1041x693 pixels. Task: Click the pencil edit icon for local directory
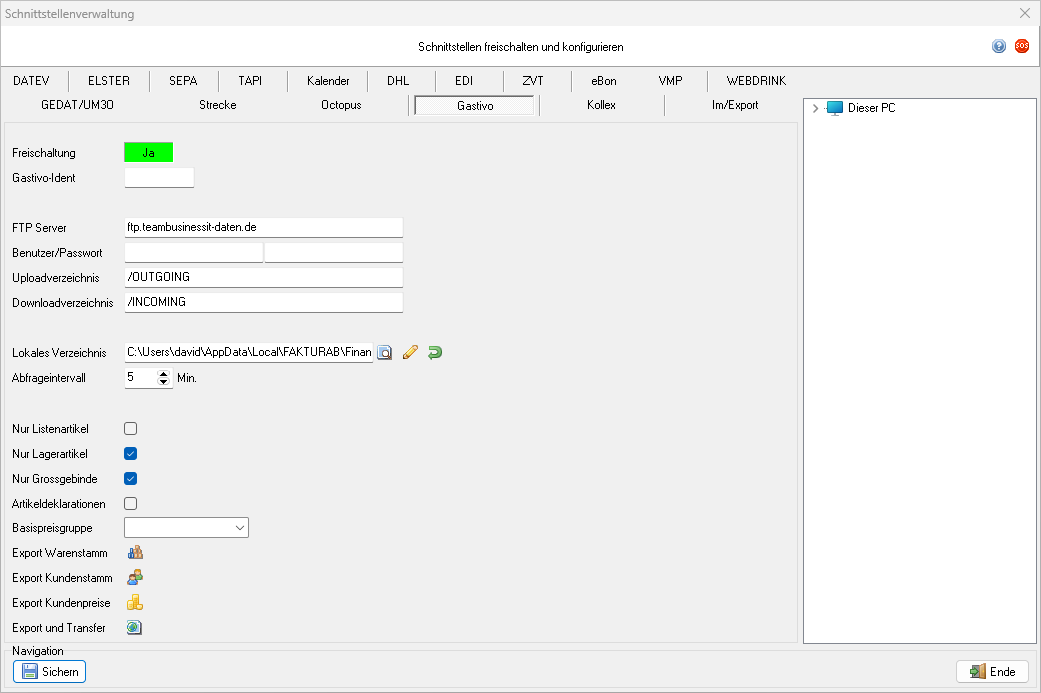point(409,353)
